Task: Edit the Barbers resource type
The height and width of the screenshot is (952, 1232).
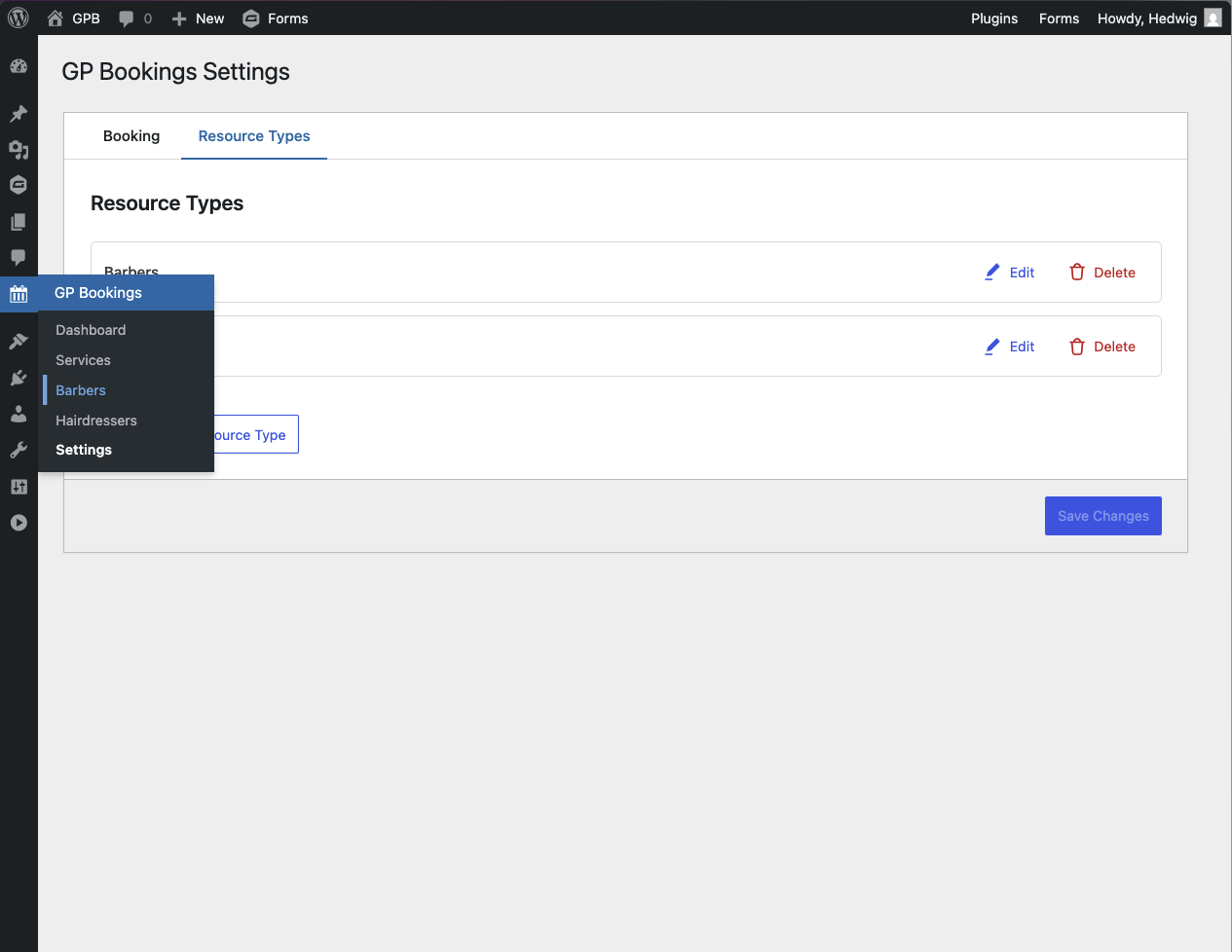Action: 1009,273
